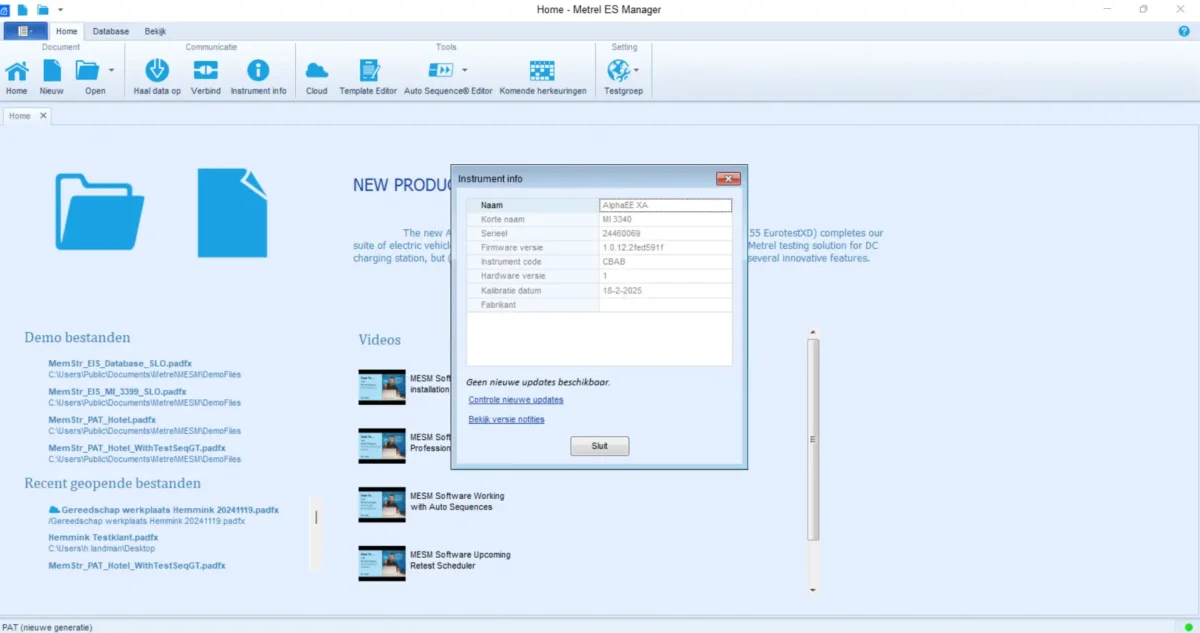Switch to the Bekijk ribbon tab

(x=156, y=31)
